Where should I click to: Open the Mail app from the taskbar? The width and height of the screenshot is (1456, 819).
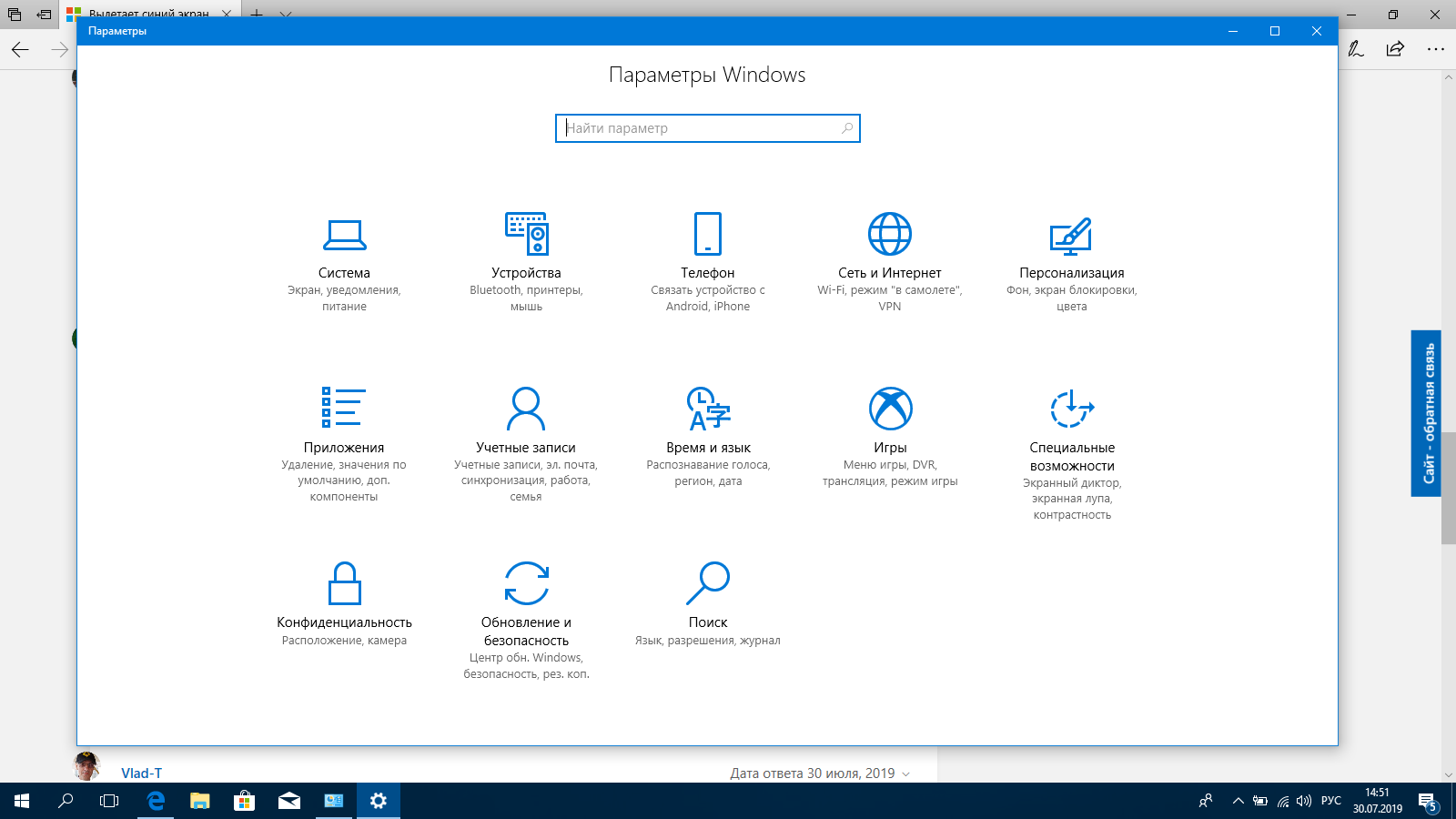pos(289,801)
